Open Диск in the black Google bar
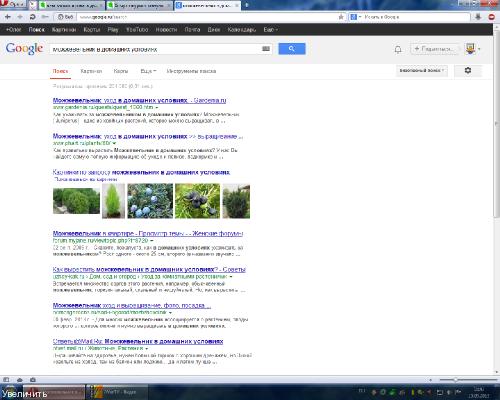Screen dimensions: 500x400 tap(214, 30)
